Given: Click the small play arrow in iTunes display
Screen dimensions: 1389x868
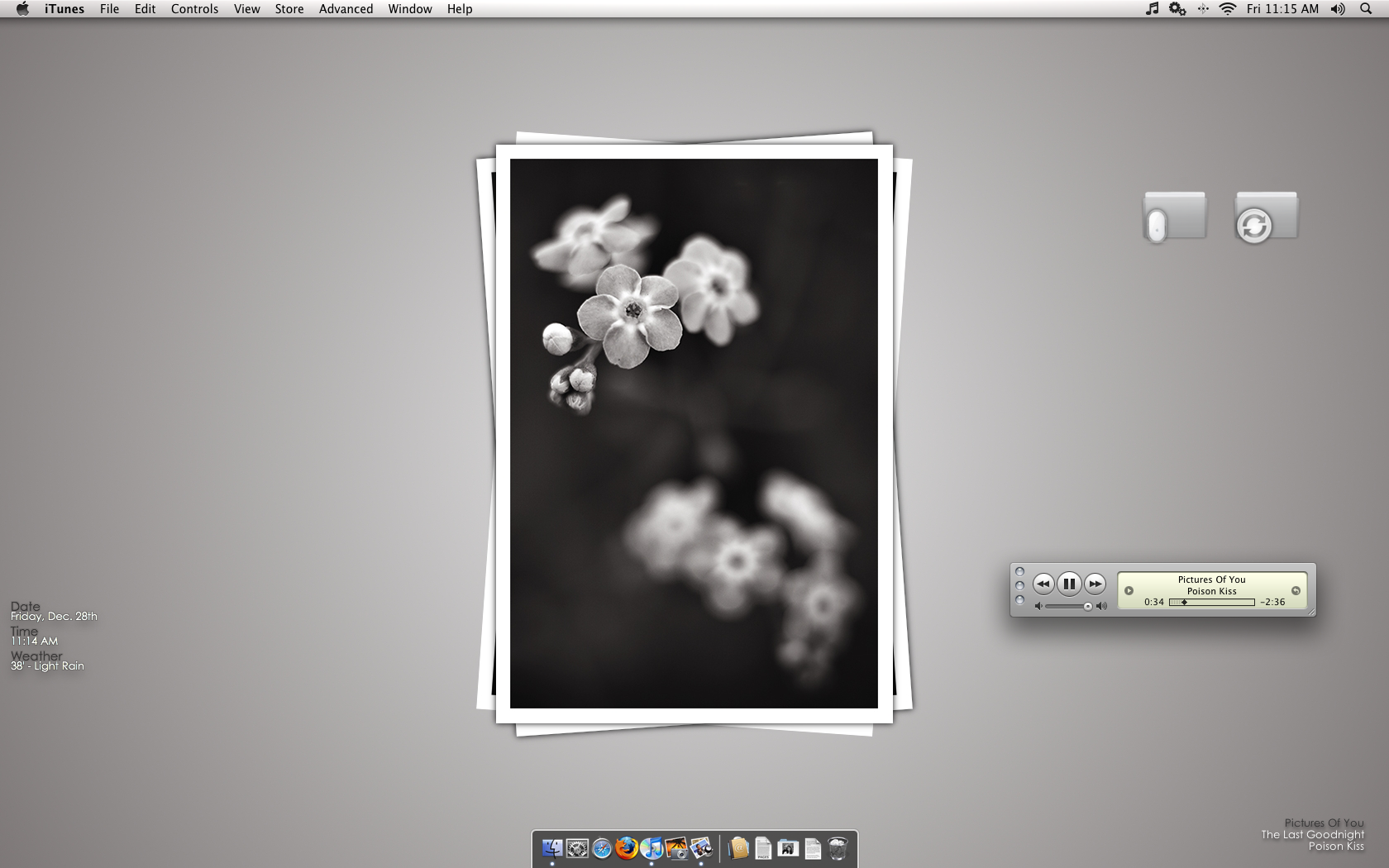Looking at the screenshot, I should coord(1129,590).
